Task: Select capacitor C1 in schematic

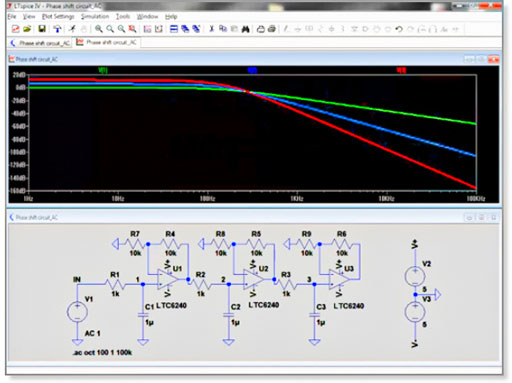Action: (x=143, y=315)
